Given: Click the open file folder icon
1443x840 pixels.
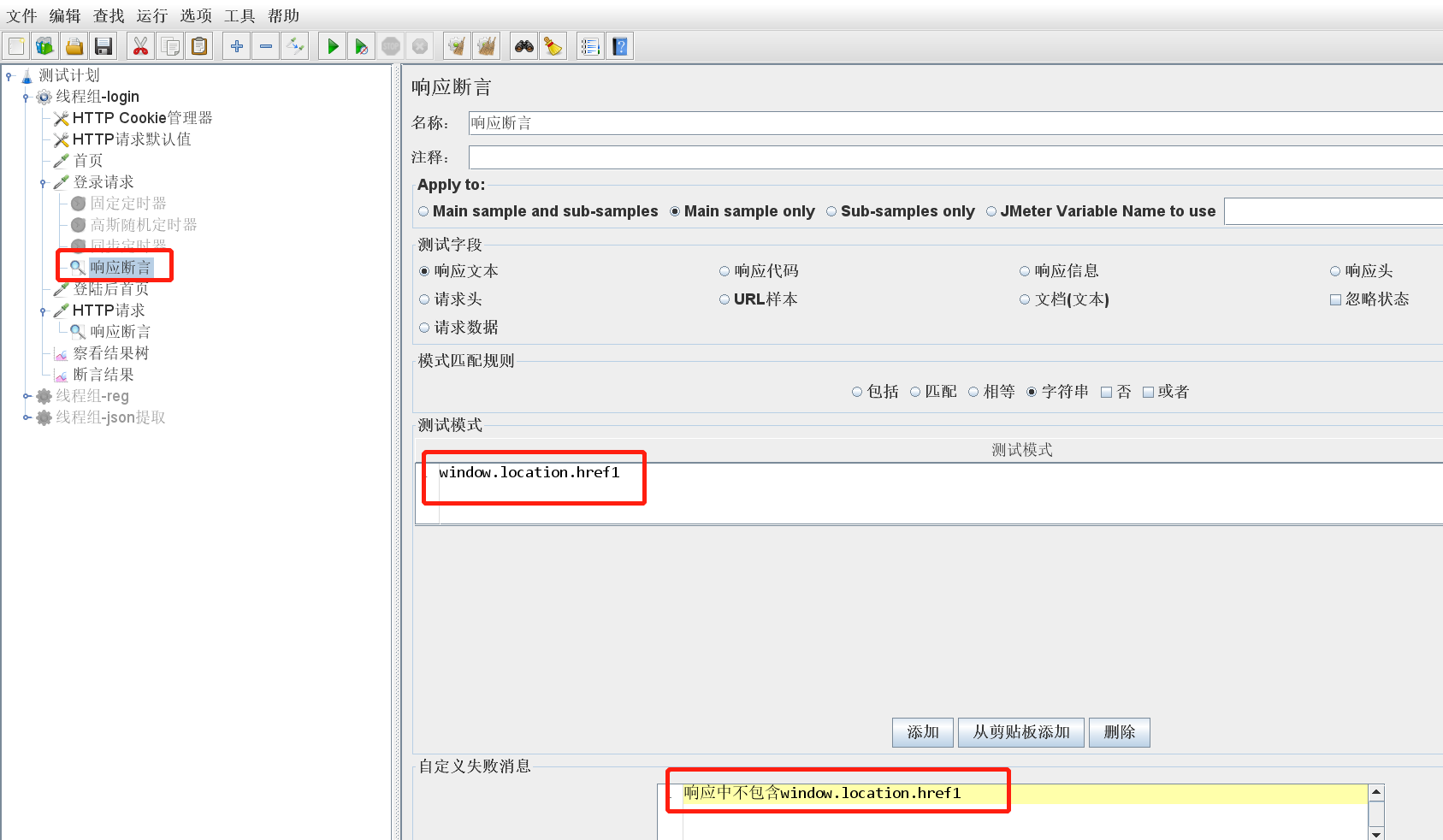Looking at the screenshot, I should point(74,46).
